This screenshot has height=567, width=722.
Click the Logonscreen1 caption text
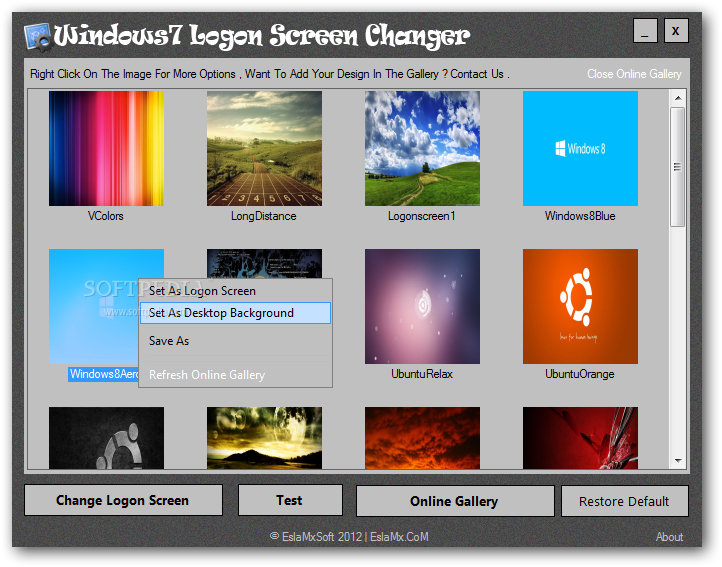coord(422,216)
